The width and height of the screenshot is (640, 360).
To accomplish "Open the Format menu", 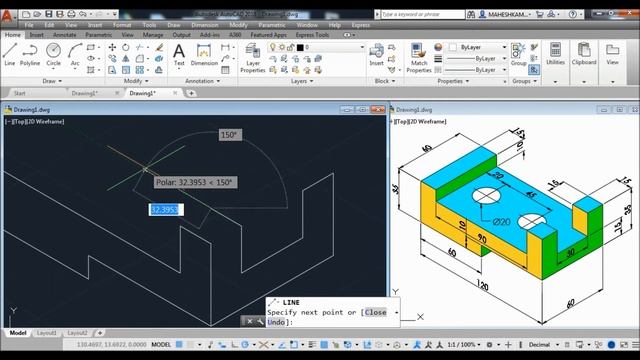I will click(x=122, y=25).
